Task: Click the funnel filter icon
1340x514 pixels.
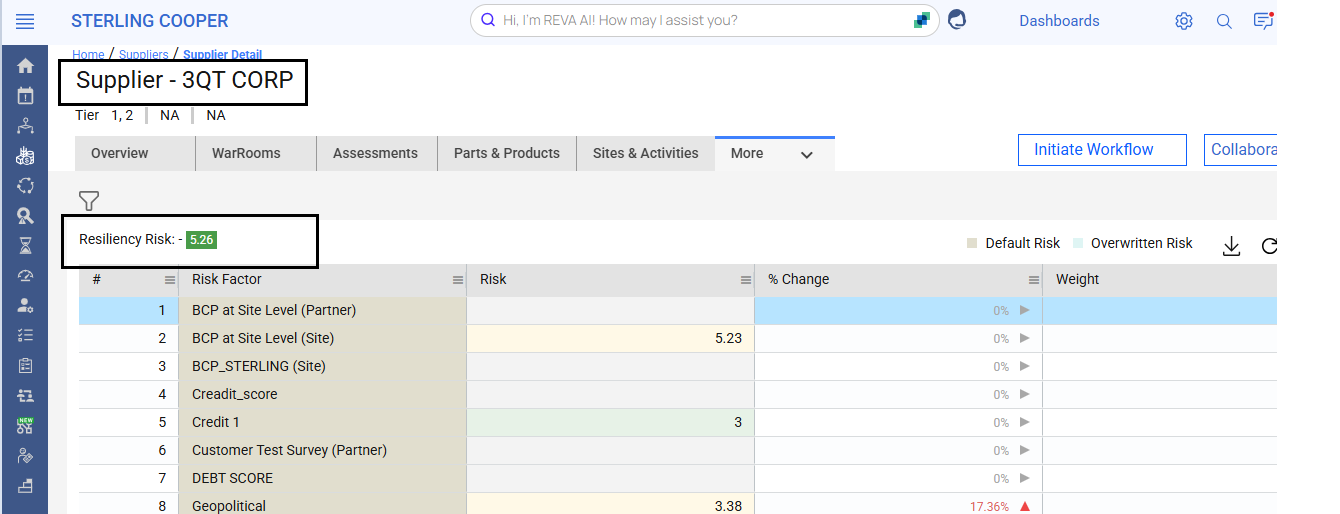Action: tap(89, 201)
